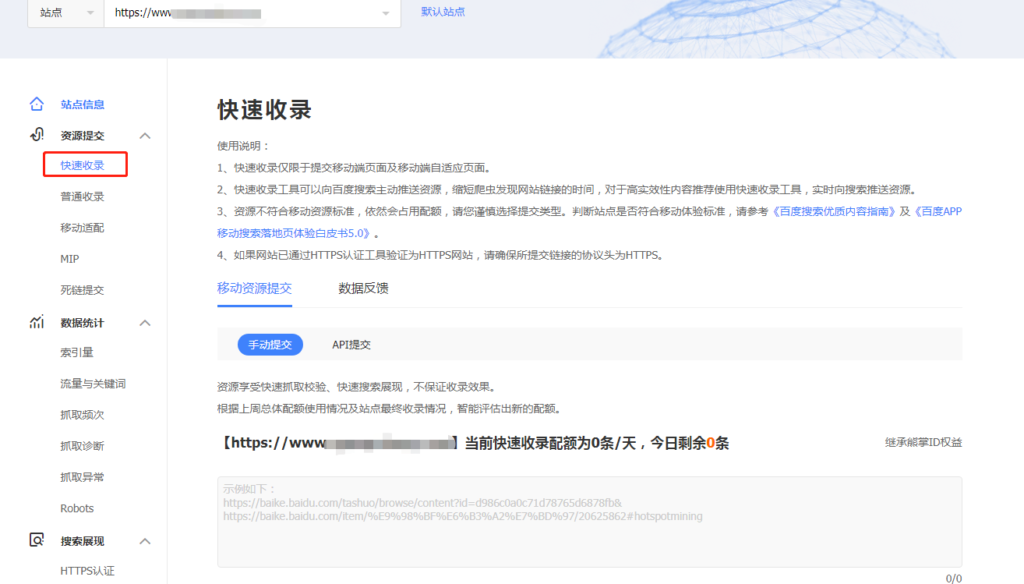Select 快速收录 in the sidebar
The height and width of the screenshot is (584, 1024).
click(82, 165)
